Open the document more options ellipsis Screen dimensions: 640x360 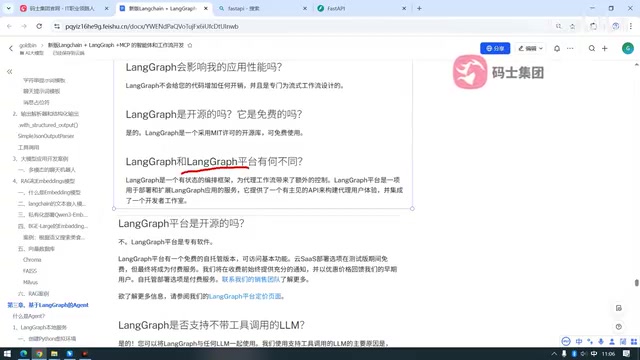pyautogui.click(x=570, y=48)
